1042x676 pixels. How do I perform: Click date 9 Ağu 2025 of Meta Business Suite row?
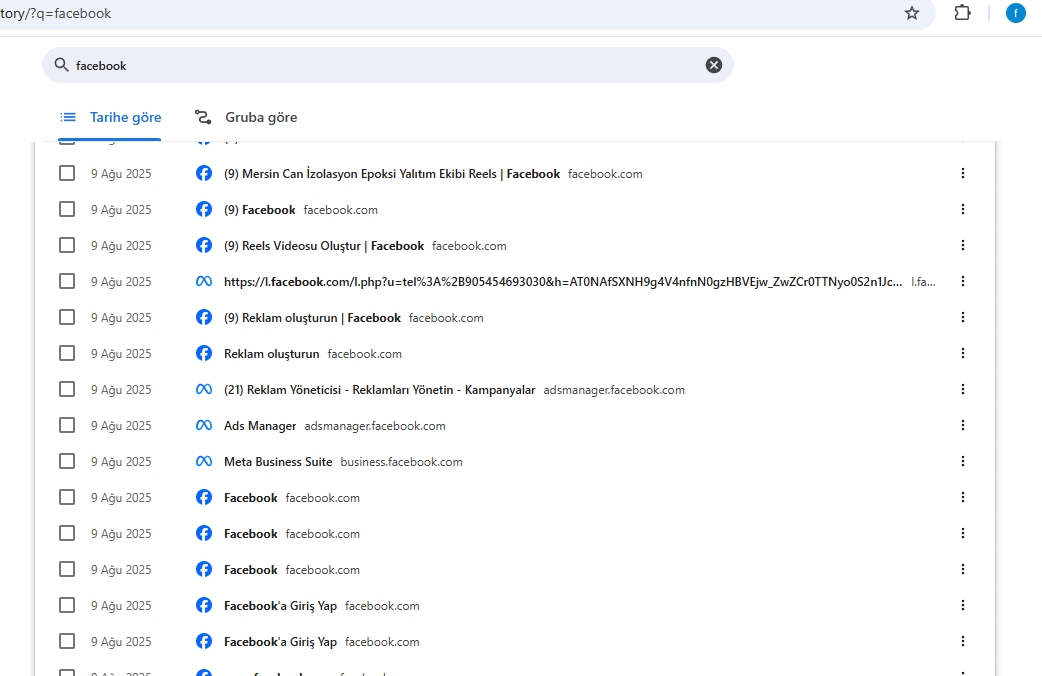(121, 462)
